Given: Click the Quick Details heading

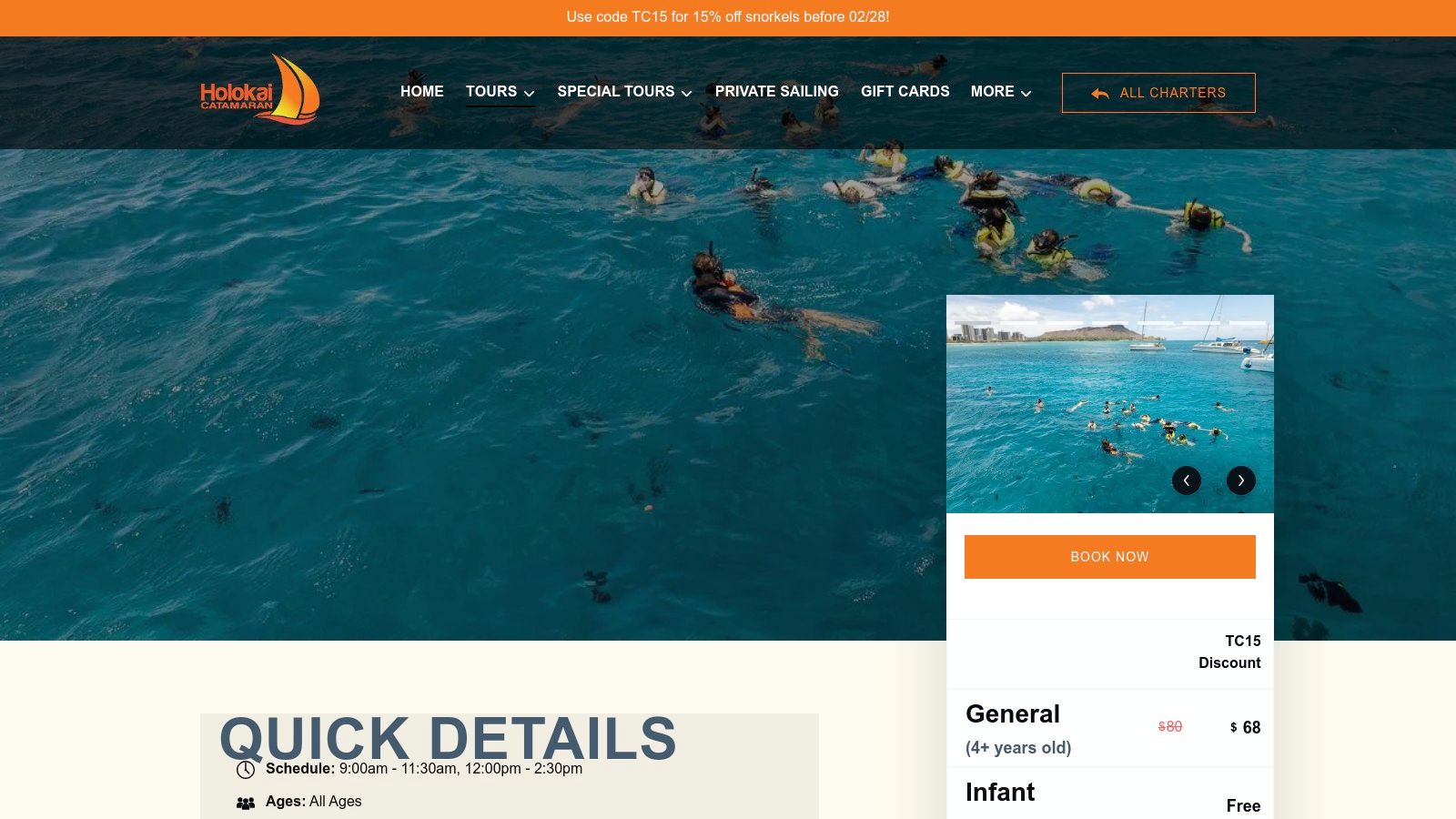Looking at the screenshot, I should coord(448,738).
